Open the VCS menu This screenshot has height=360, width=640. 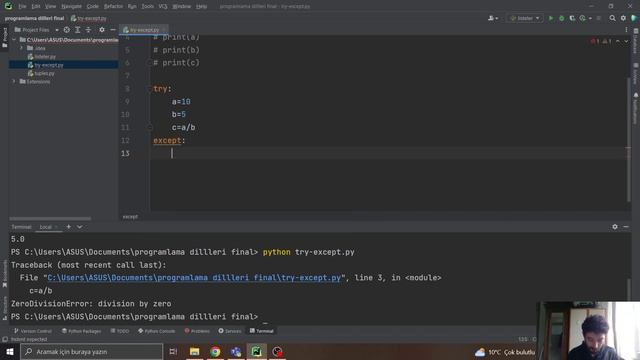163,6
